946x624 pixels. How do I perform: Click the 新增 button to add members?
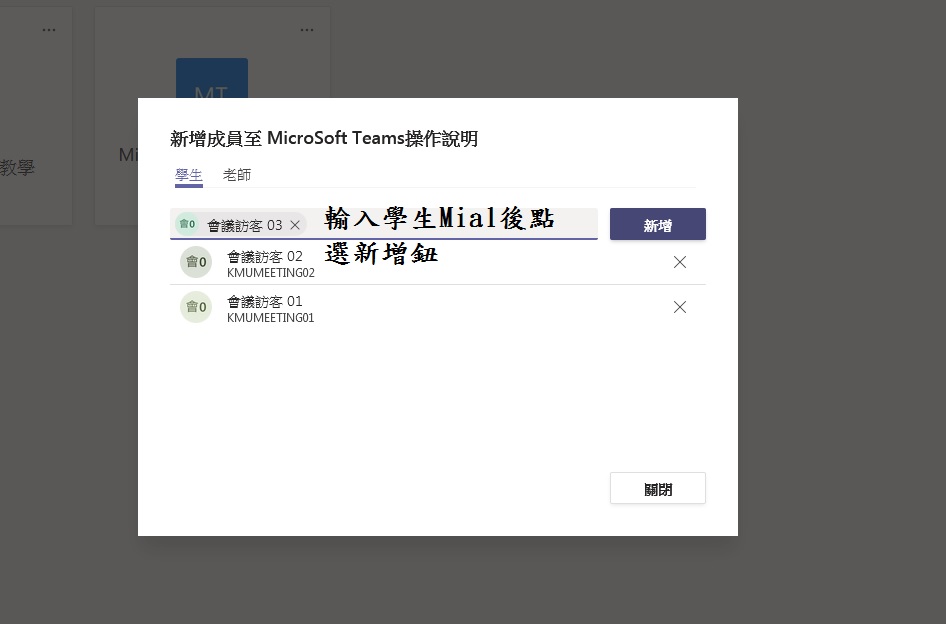click(x=658, y=224)
